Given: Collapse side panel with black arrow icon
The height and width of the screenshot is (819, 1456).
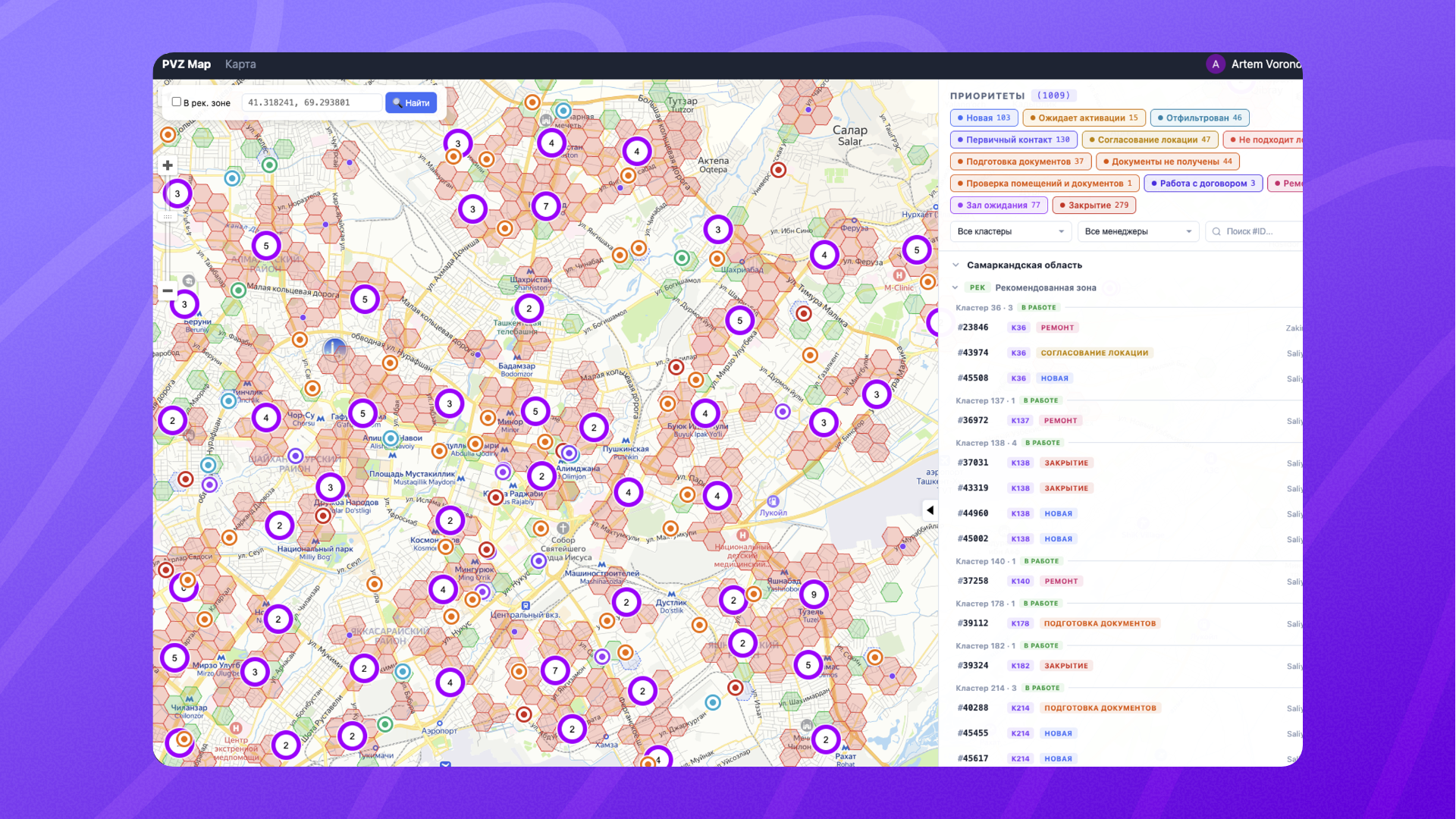Looking at the screenshot, I should (x=930, y=510).
